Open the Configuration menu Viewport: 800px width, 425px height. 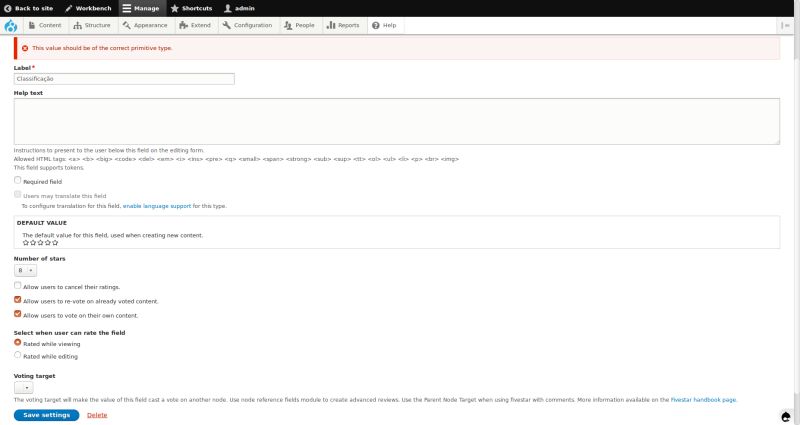[247, 25]
